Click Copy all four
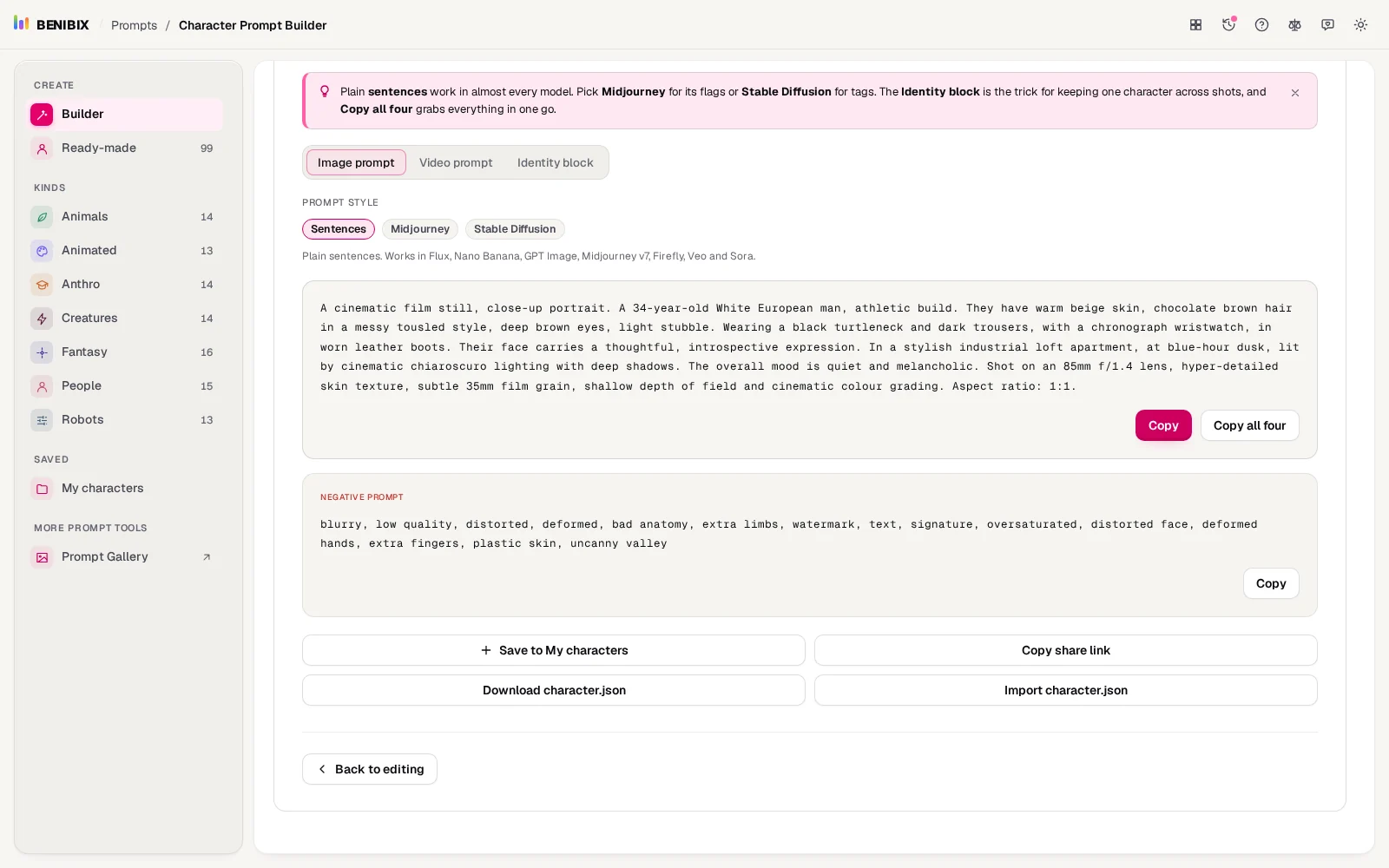This screenshot has width=1389, height=868. click(x=1250, y=425)
